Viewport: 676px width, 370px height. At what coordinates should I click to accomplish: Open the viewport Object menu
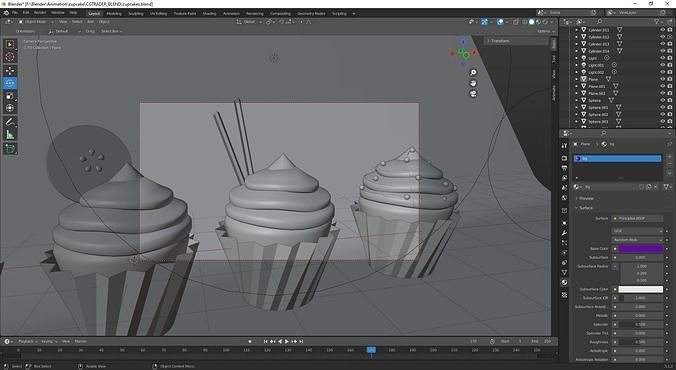coord(104,22)
